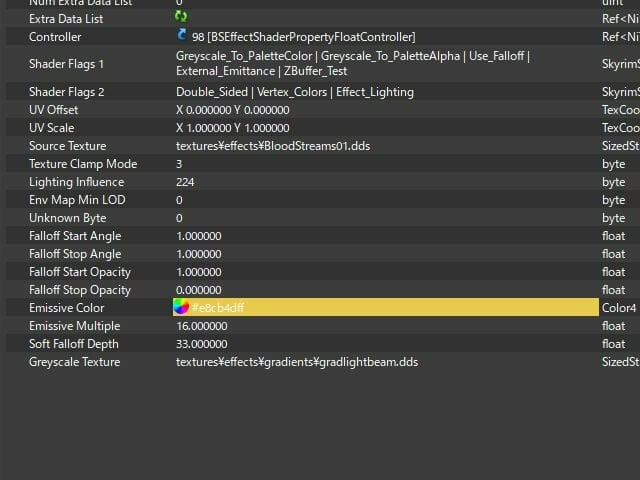
Task: Select the Soft Falloff Depth value 33.000000
Action: coord(202,344)
